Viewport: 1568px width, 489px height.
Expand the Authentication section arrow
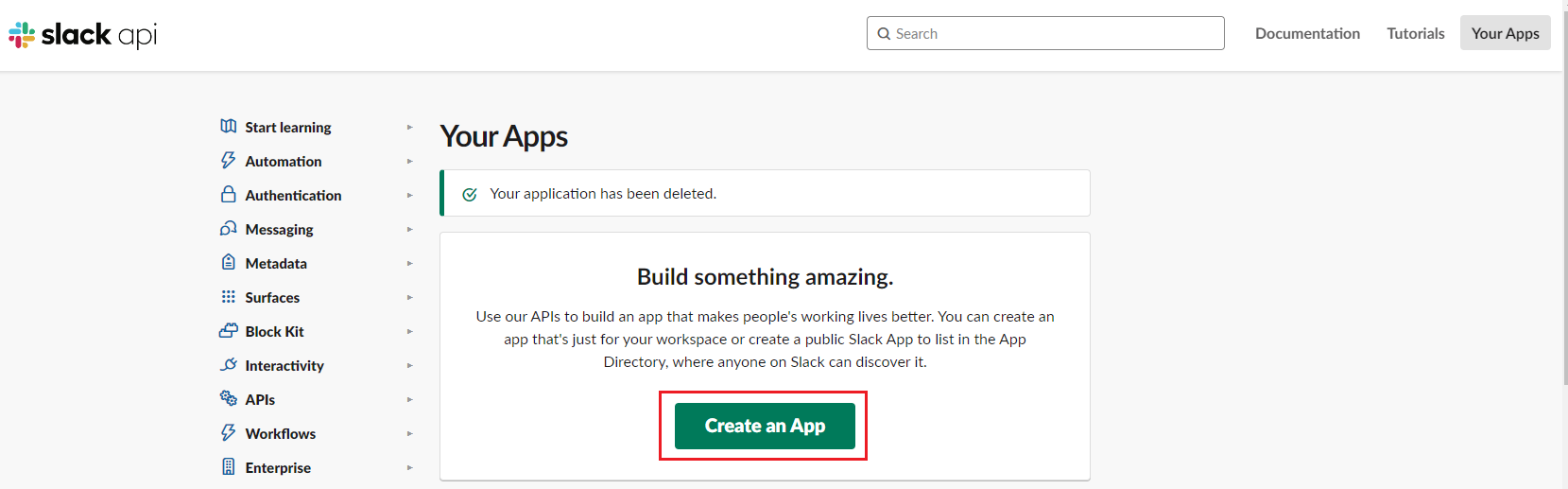tap(409, 195)
